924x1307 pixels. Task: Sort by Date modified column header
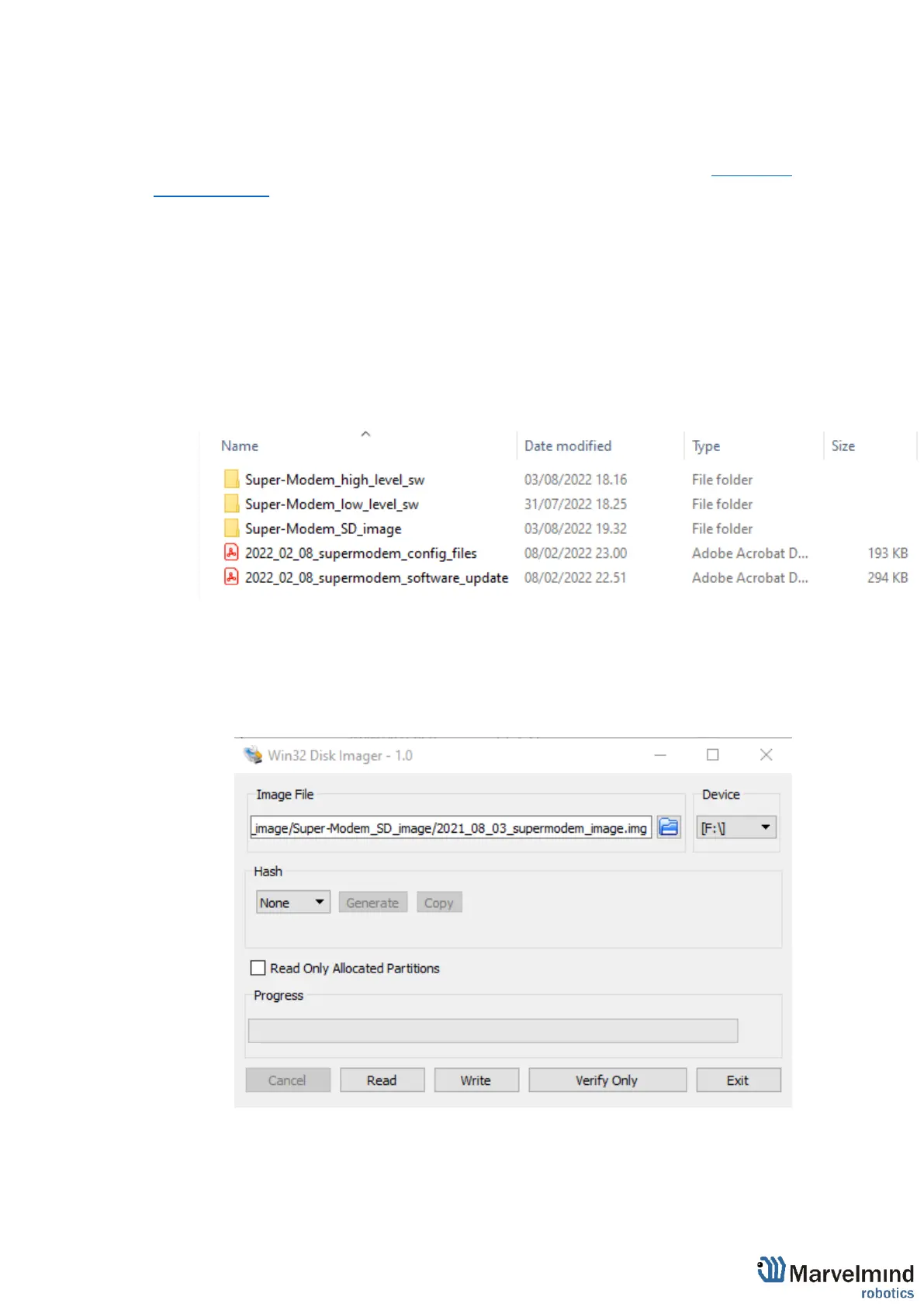pos(568,445)
